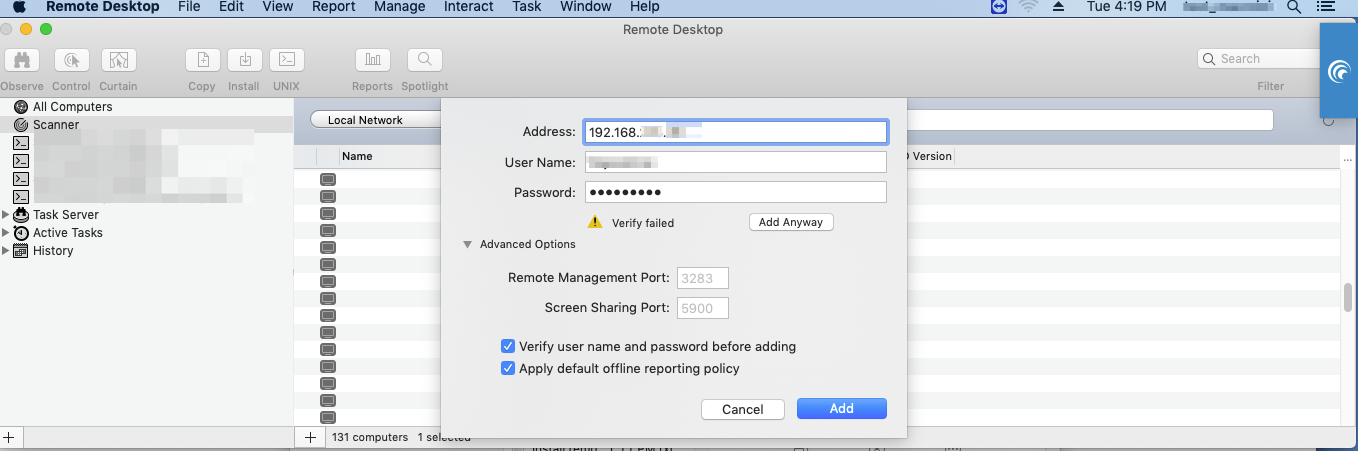Click the Add Anyway button

(x=791, y=222)
